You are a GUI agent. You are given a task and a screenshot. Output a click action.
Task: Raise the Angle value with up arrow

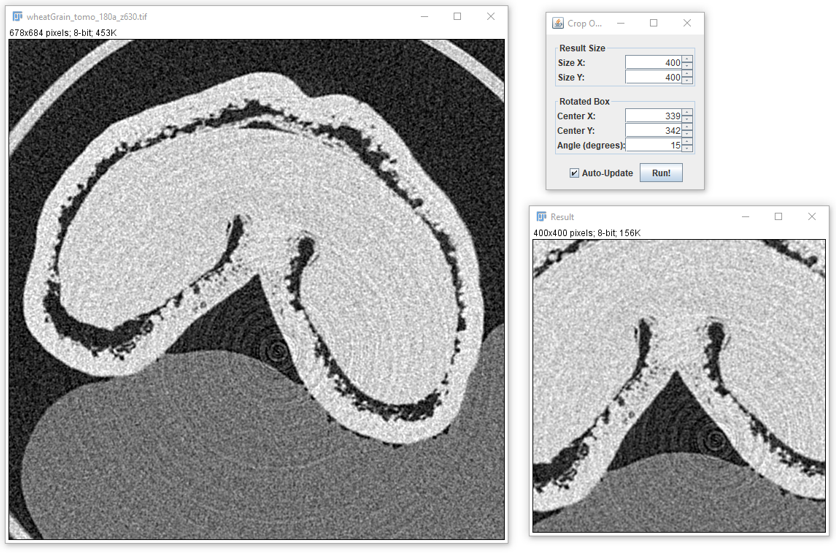point(687,142)
